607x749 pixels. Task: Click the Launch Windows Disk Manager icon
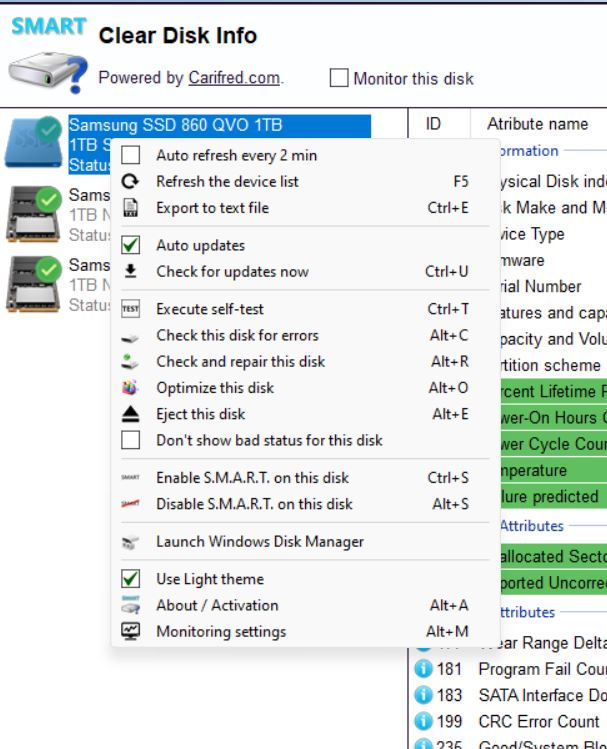(130, 542)
